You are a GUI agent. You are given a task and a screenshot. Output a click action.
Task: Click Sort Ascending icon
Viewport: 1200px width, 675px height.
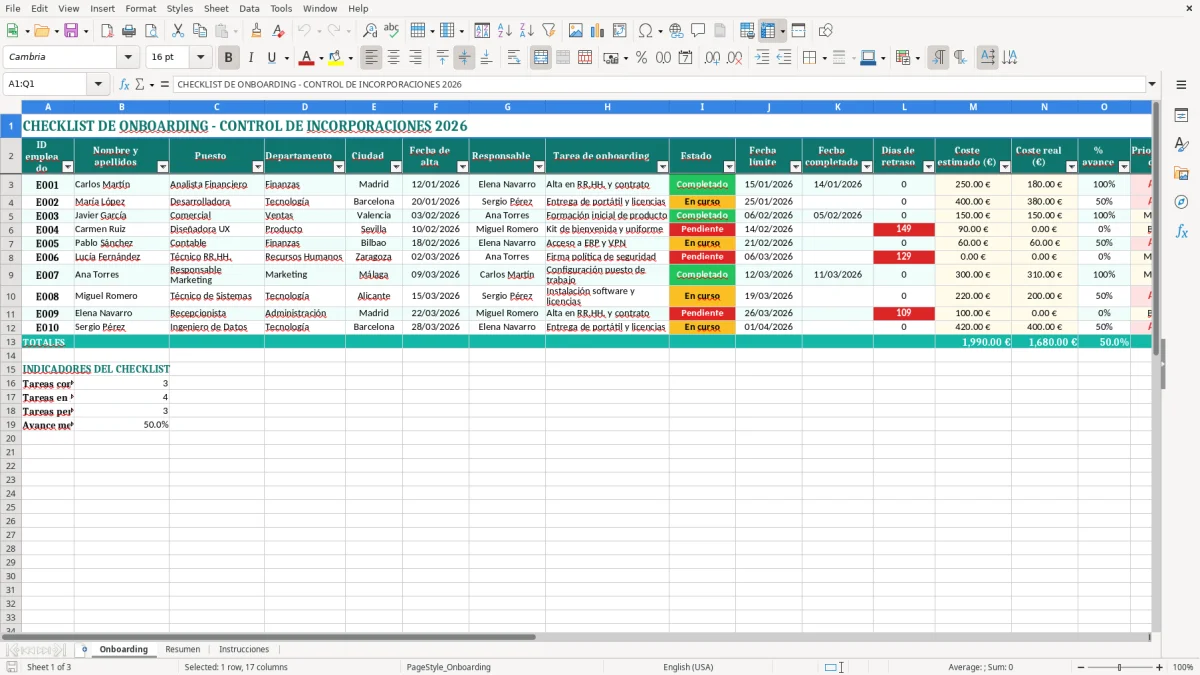(x=505, y=31)
